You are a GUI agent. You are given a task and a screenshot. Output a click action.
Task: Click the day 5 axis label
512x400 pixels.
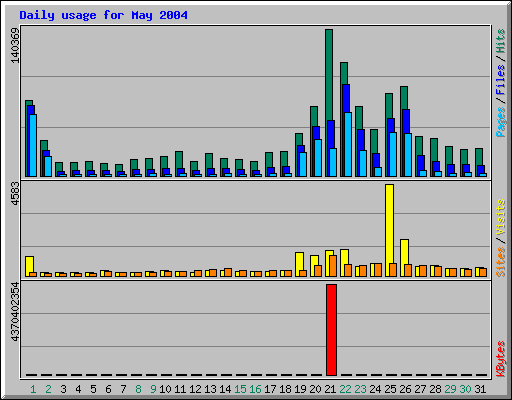pos(93,389)
